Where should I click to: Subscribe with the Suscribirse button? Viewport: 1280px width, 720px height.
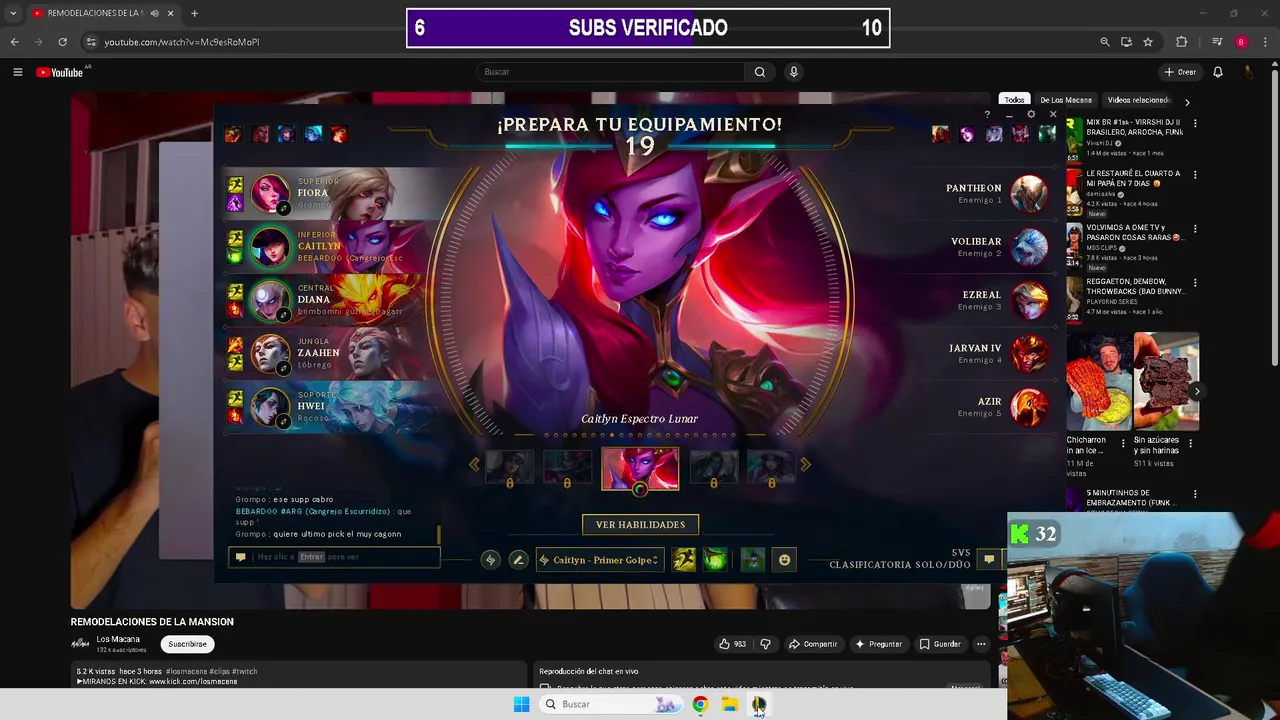tap(187, 644)
